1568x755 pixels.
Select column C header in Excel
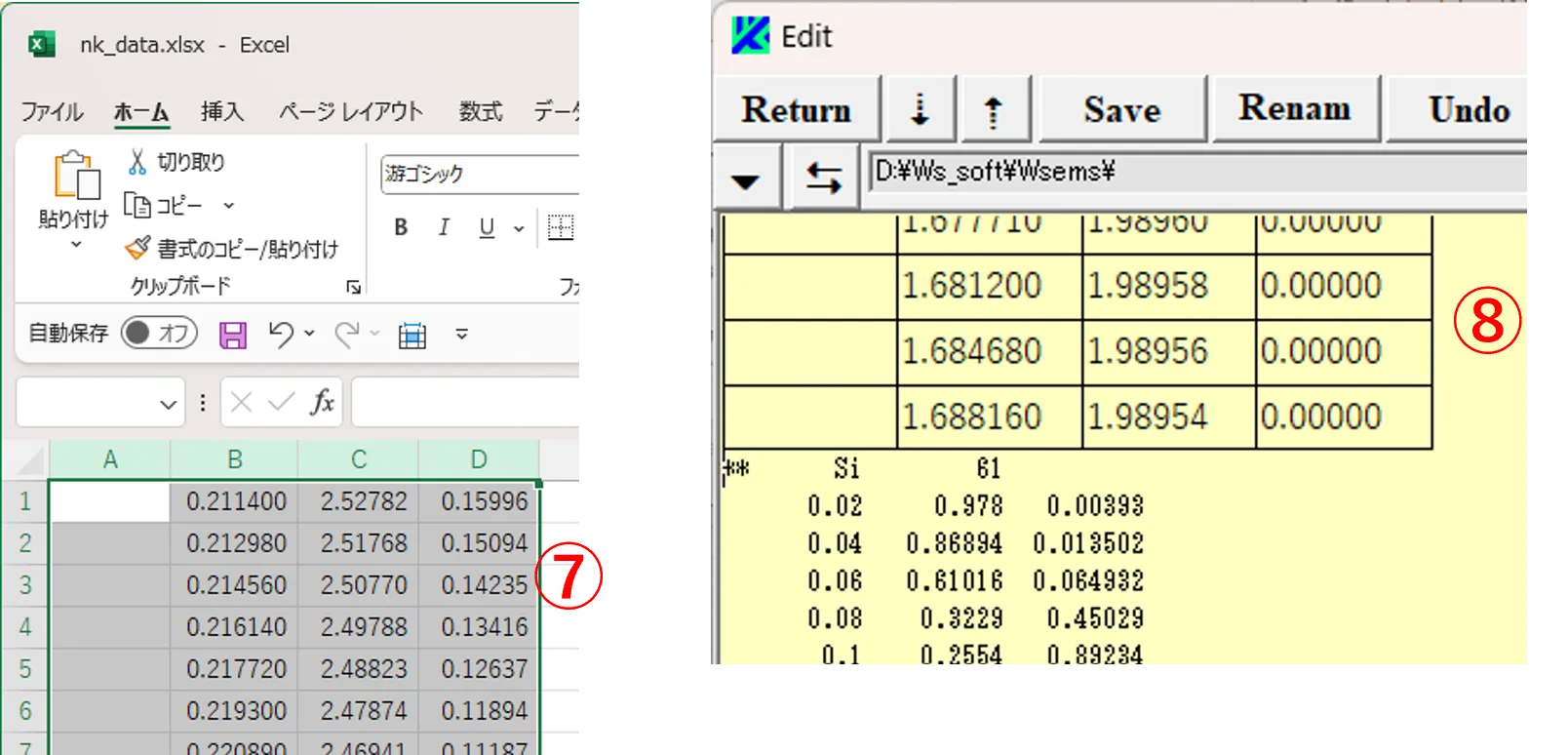(359, 459)
